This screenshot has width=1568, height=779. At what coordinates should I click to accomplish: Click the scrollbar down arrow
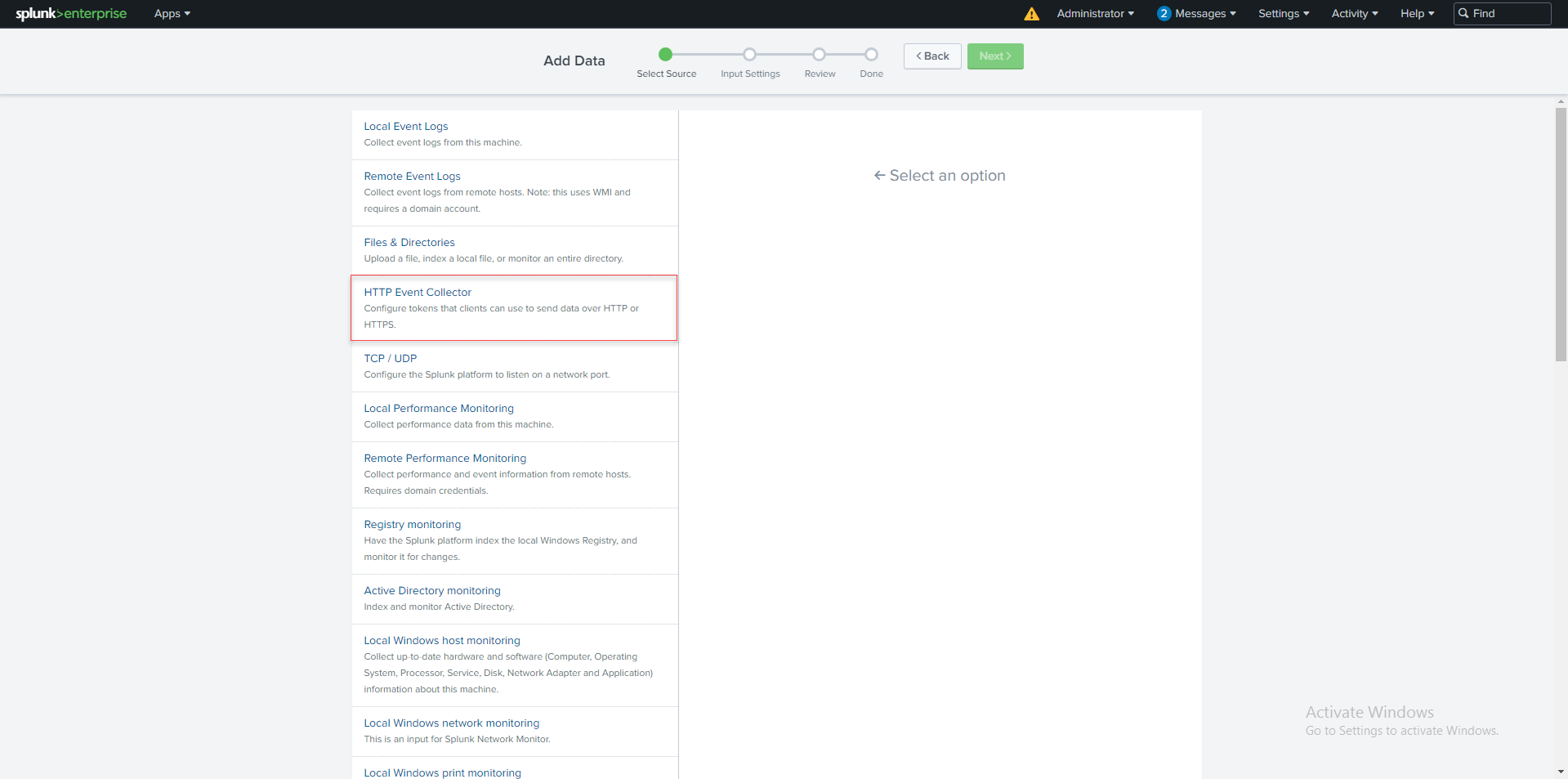point(1560,771)
